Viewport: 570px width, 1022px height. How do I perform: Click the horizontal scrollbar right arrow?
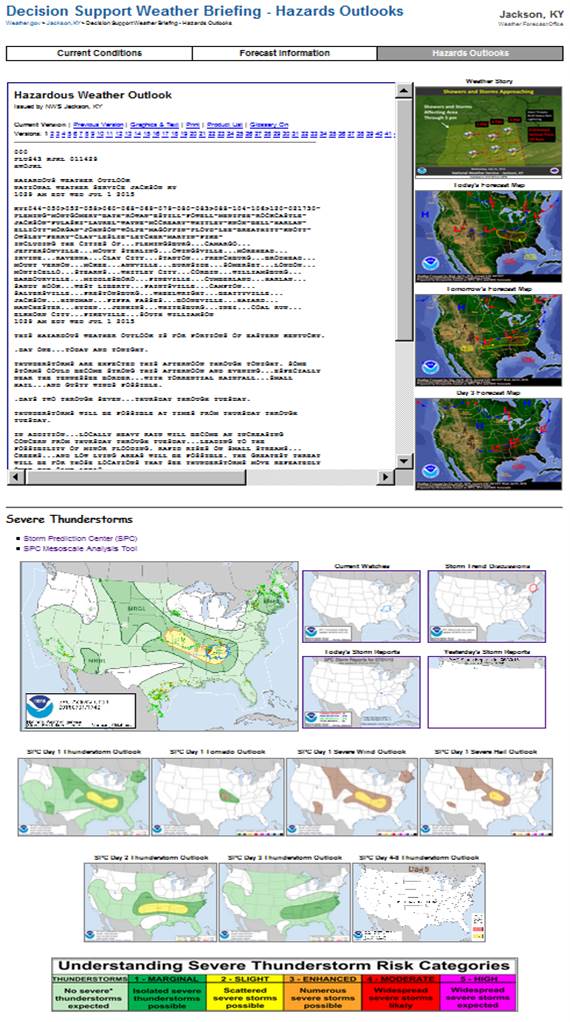(x=386, y=477)
